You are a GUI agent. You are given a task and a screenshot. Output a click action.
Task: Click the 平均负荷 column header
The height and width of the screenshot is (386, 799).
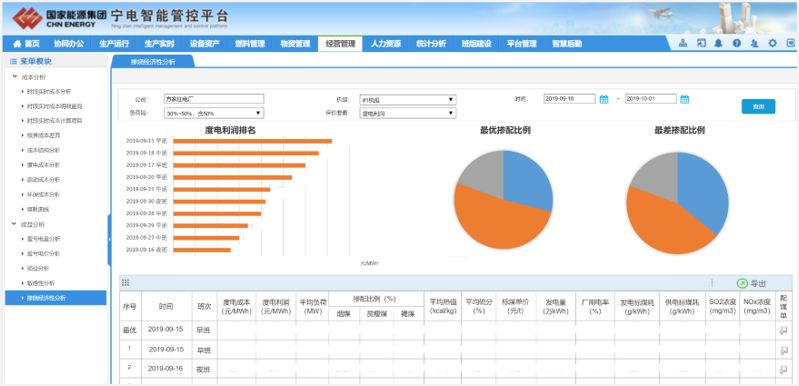(x=312, y=306)
